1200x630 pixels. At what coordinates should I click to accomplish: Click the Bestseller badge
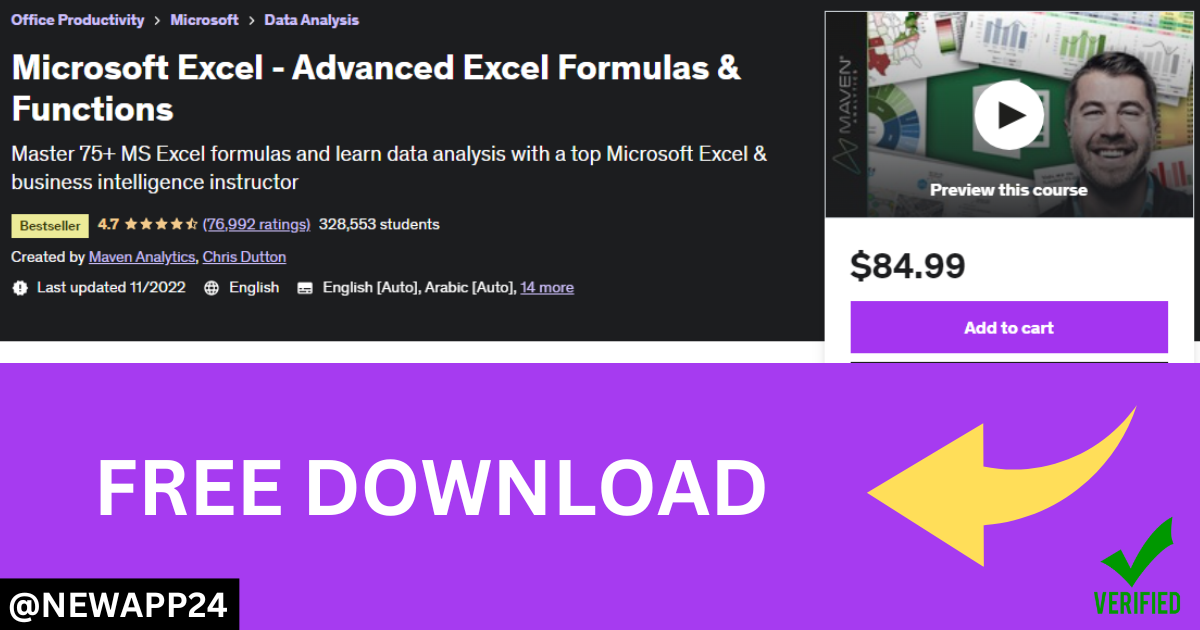[x=49, y=225]
